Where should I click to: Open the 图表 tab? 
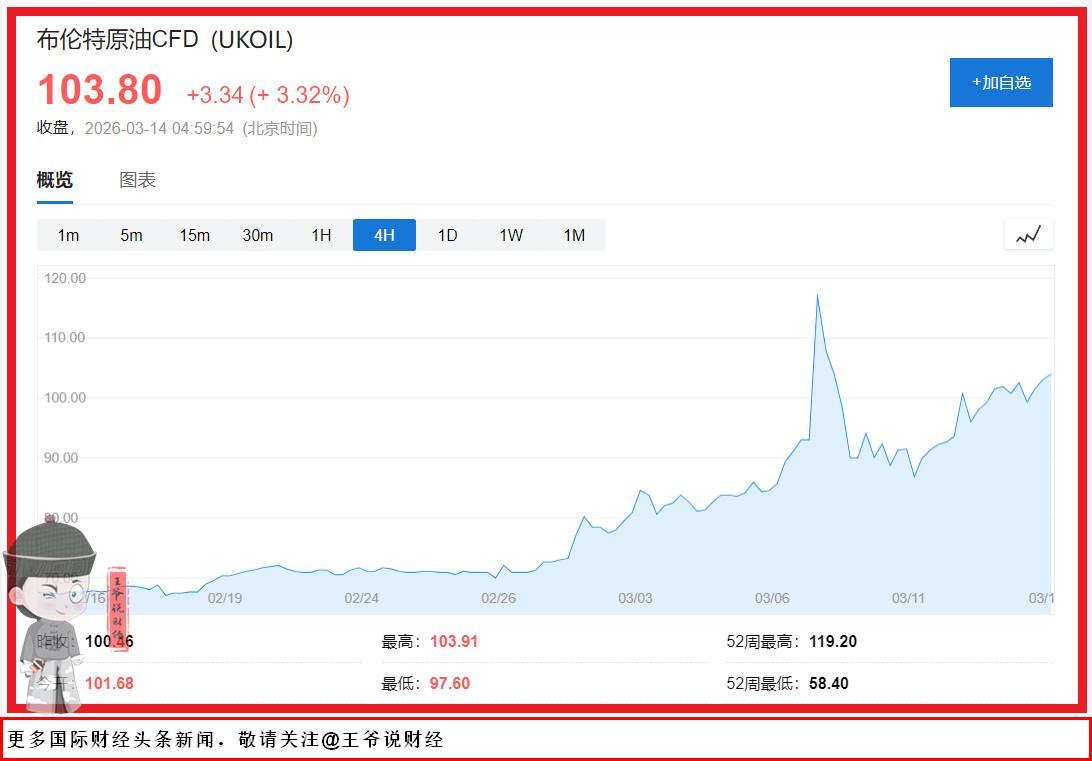coord(137,180)
